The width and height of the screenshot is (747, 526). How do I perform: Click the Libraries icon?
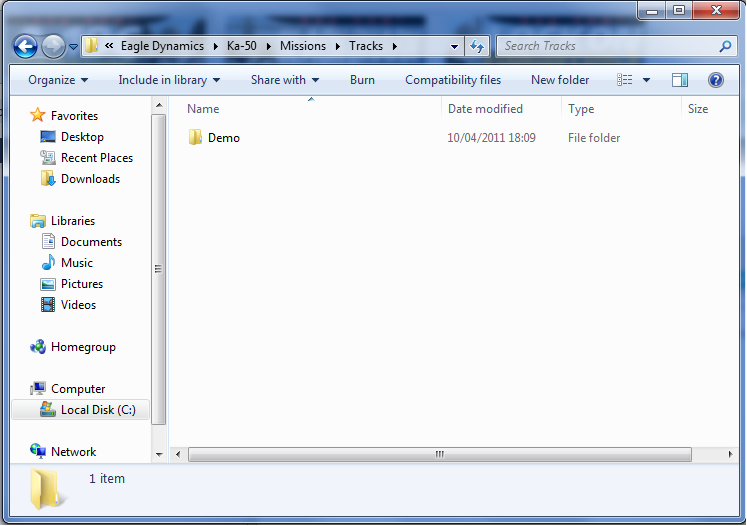point(38,221)
